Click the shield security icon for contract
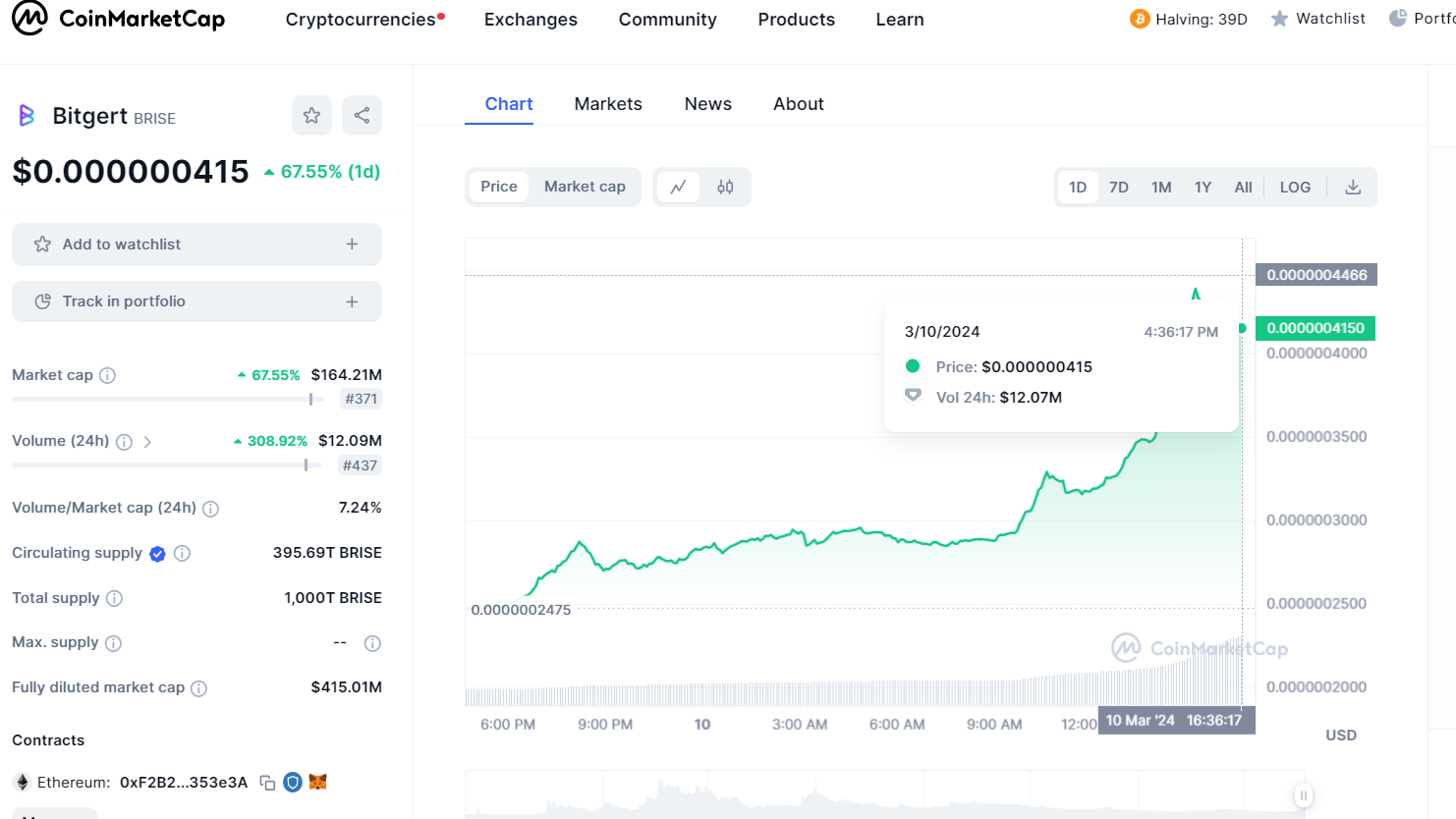 292,782
